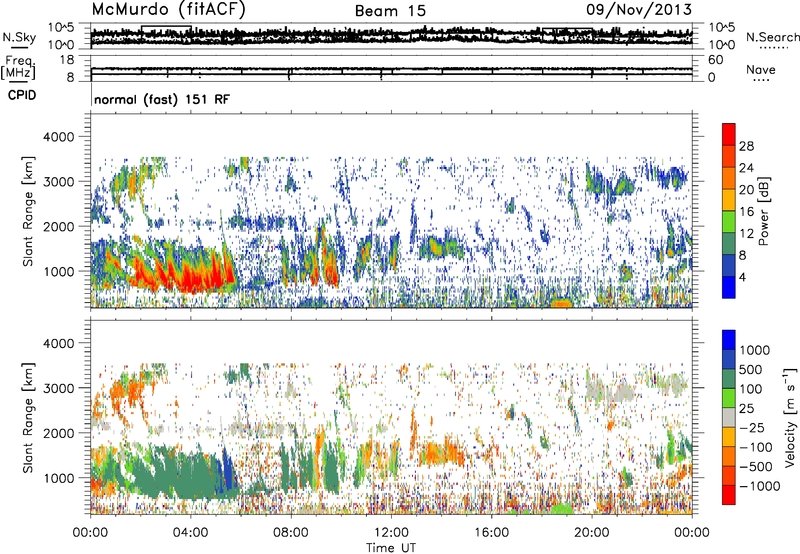Click the Slant Range label of the power panel

pyautogui.click(x=29, y=211)
